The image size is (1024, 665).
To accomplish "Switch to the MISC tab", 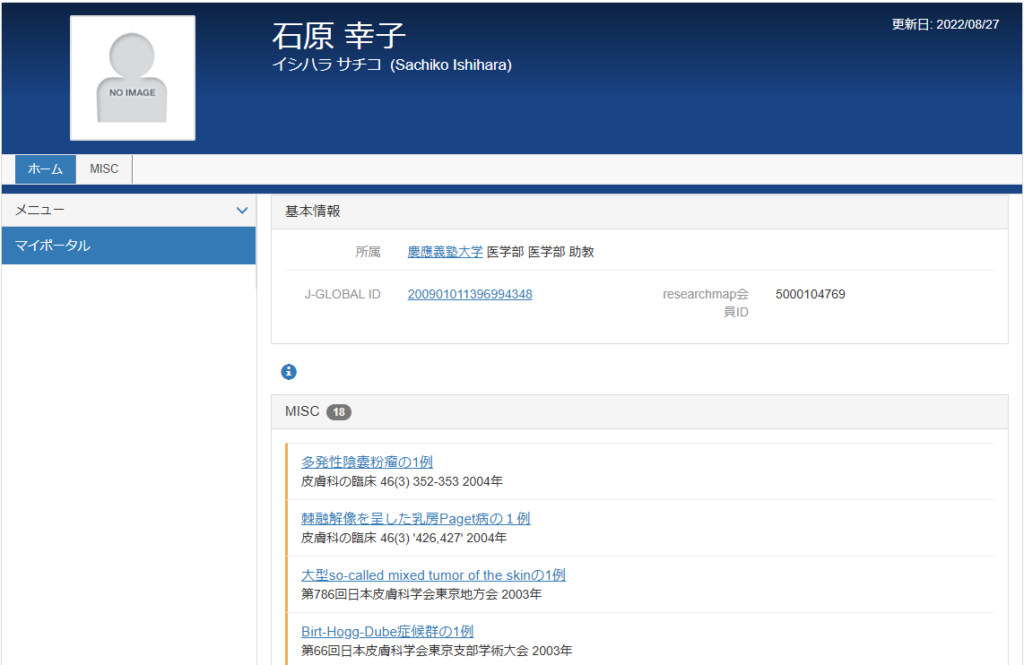I will pyautogui.click(x=104, y=169).
